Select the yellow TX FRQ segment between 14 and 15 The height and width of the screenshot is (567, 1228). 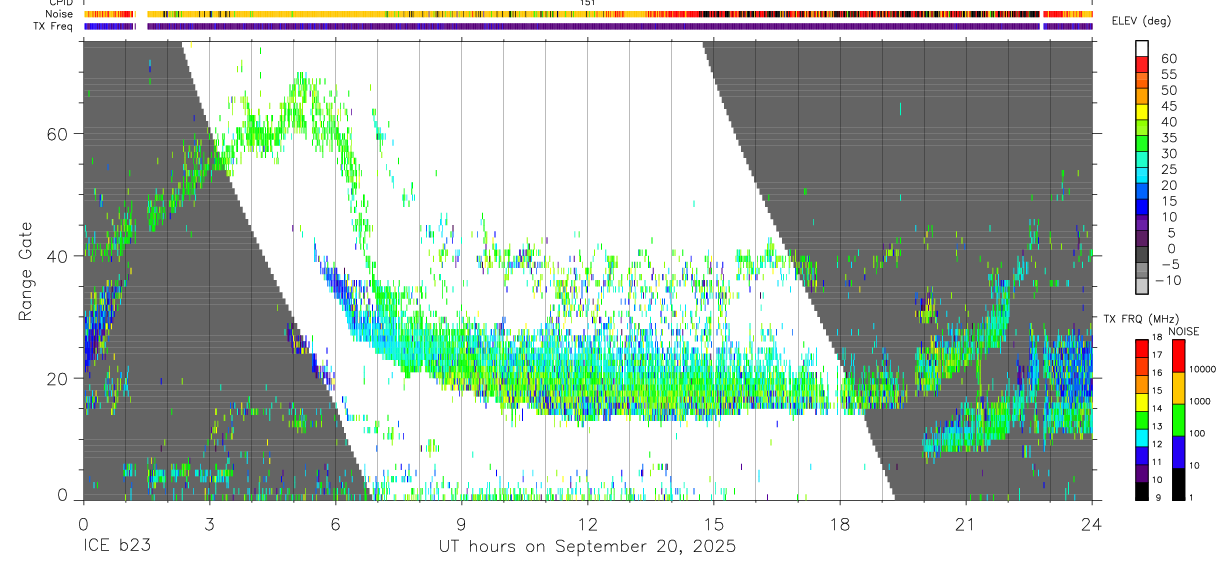(x=1142, y=401)
